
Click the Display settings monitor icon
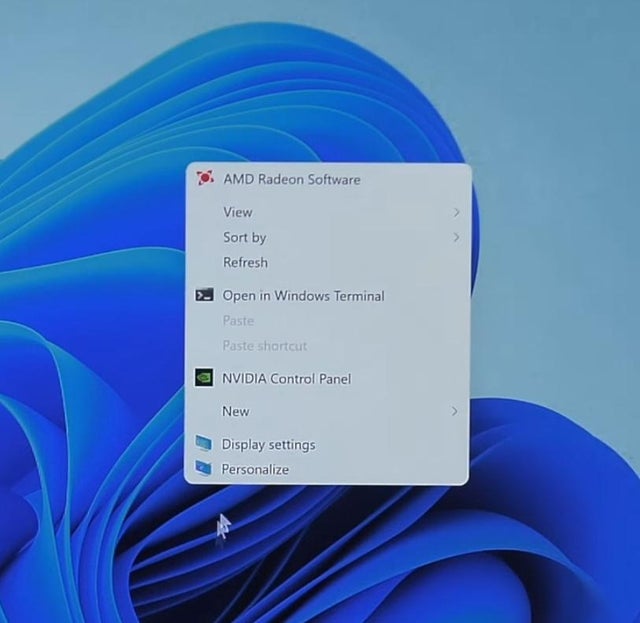pos(204,443)
